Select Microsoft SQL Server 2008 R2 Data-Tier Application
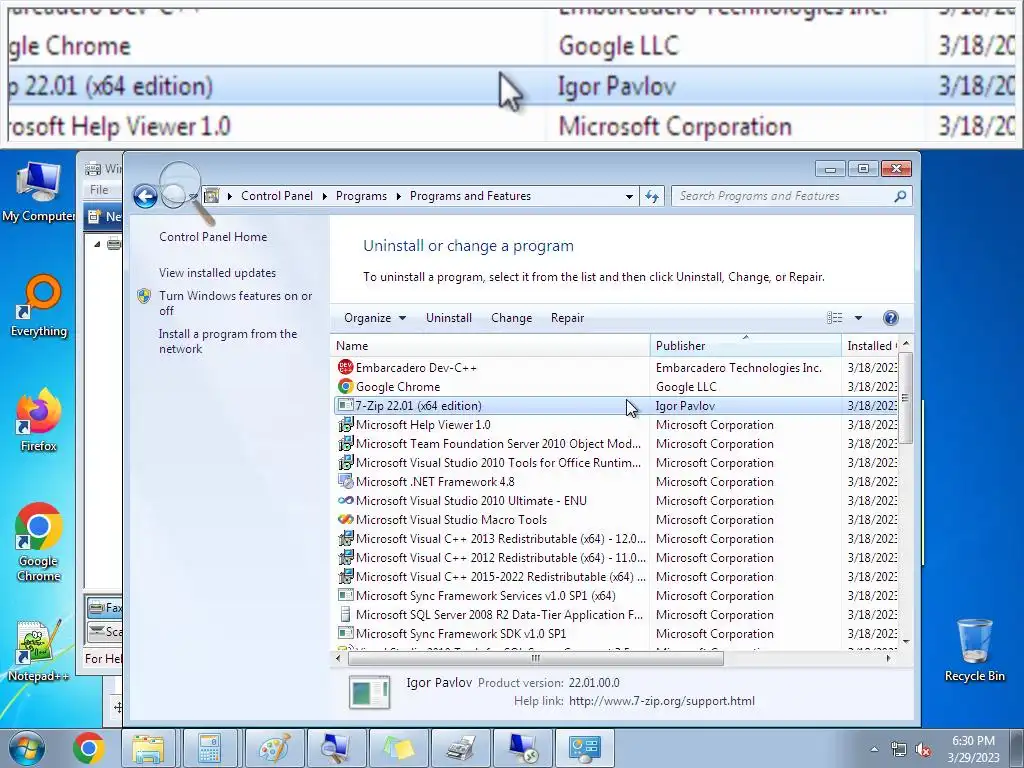The height and width of the screenshot is (768, 1024). point(500,615)
